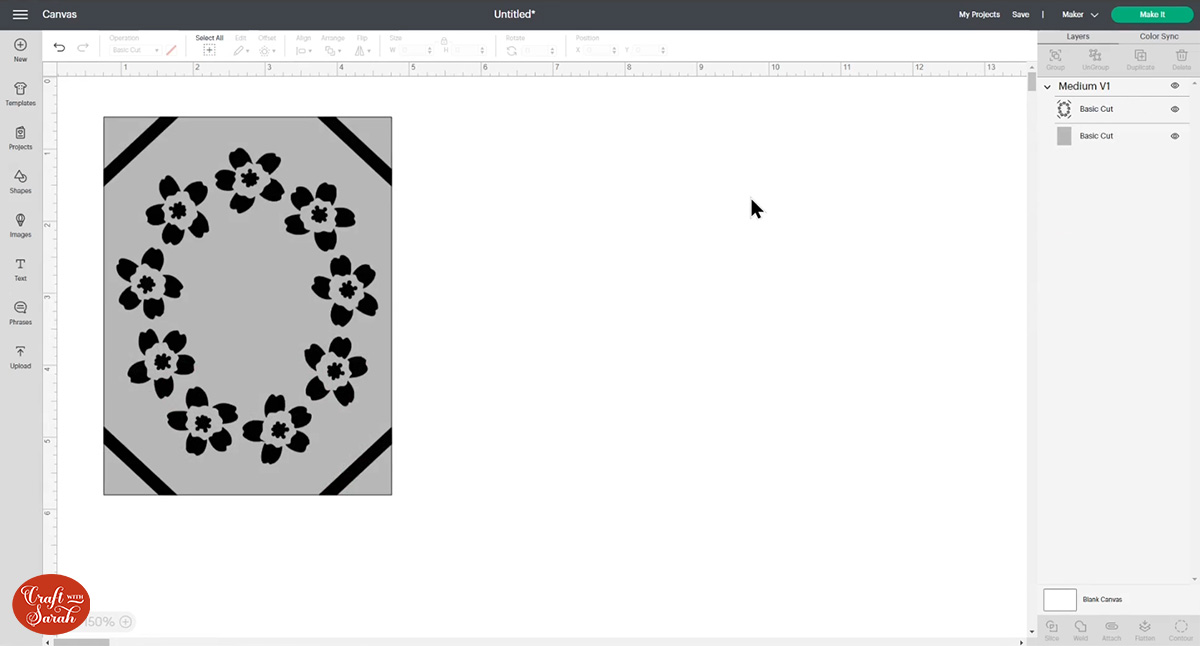Click the Untitled* project title

pyautogui.click(x=515, y=15)
